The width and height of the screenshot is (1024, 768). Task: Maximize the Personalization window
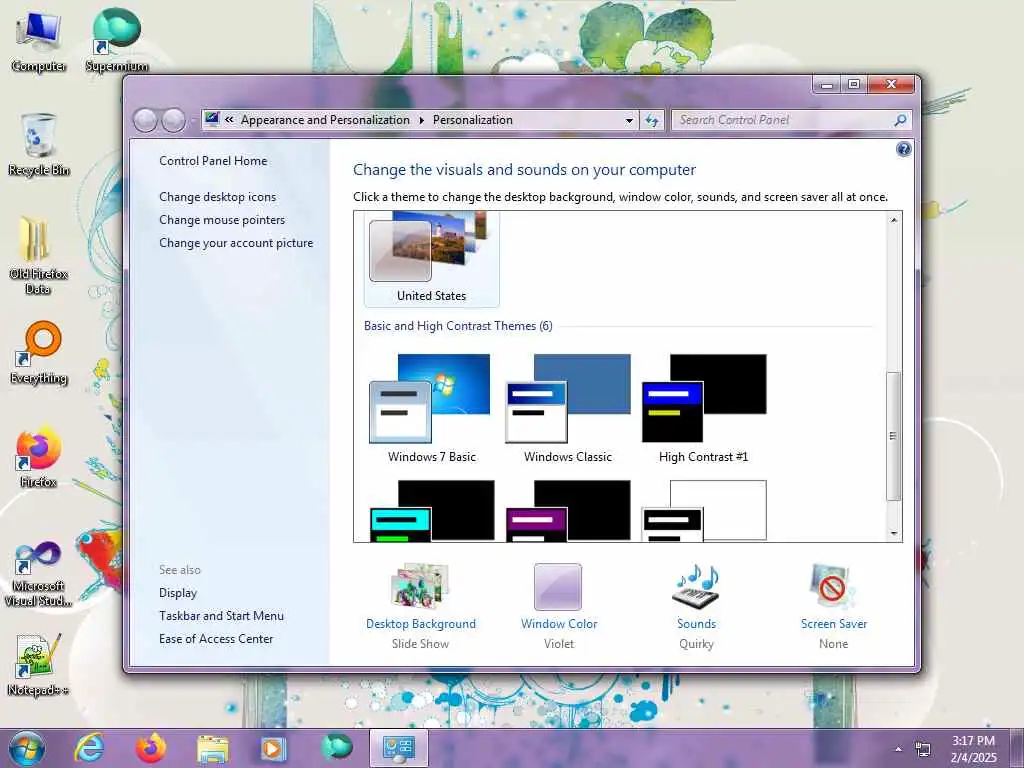point(854,84)
